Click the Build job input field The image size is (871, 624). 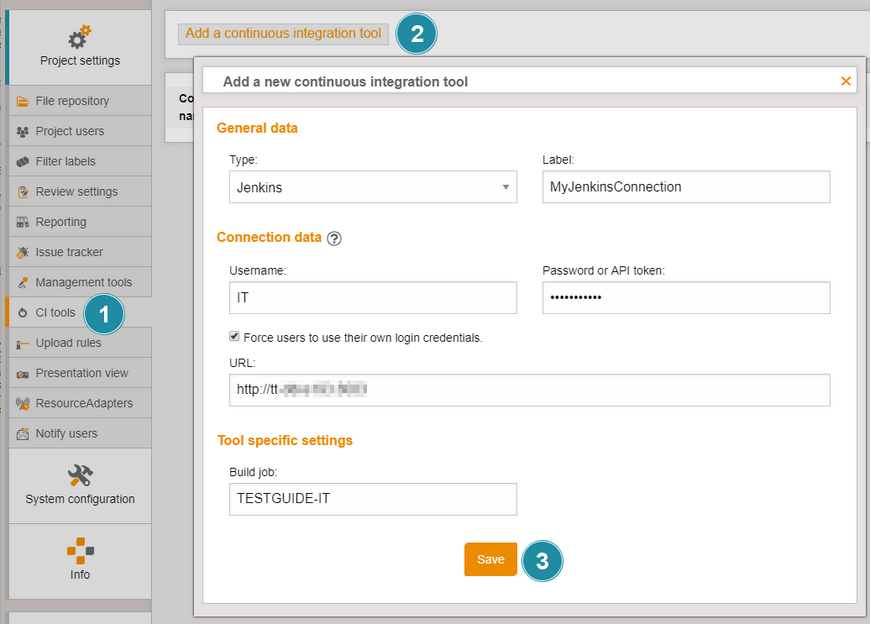click(372, 499)
